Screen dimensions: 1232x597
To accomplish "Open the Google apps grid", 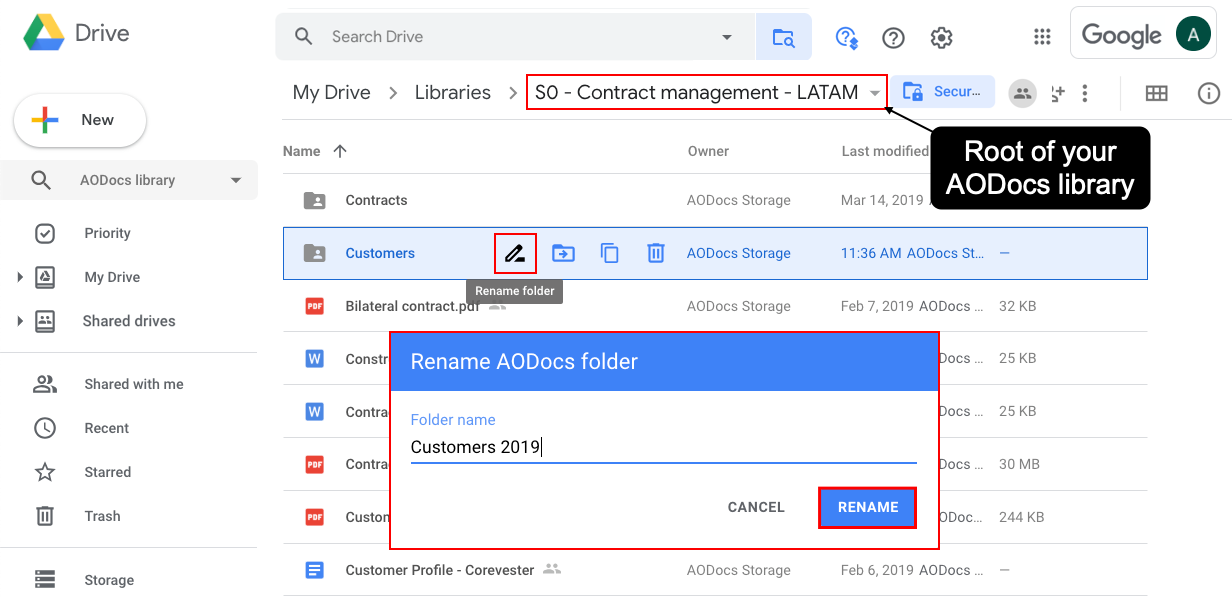I will tap(1042, 37).
